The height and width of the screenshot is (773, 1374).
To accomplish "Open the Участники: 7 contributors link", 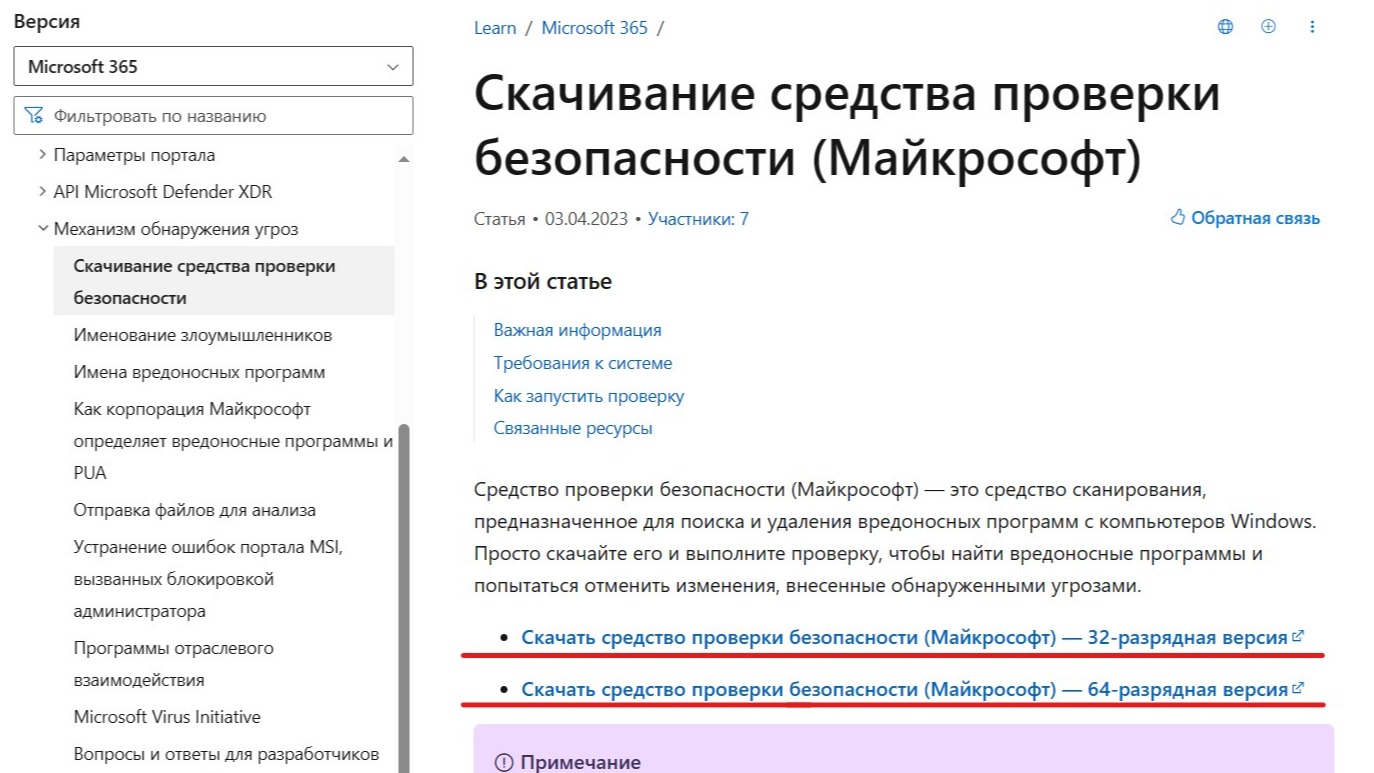I will click(698, 218).
